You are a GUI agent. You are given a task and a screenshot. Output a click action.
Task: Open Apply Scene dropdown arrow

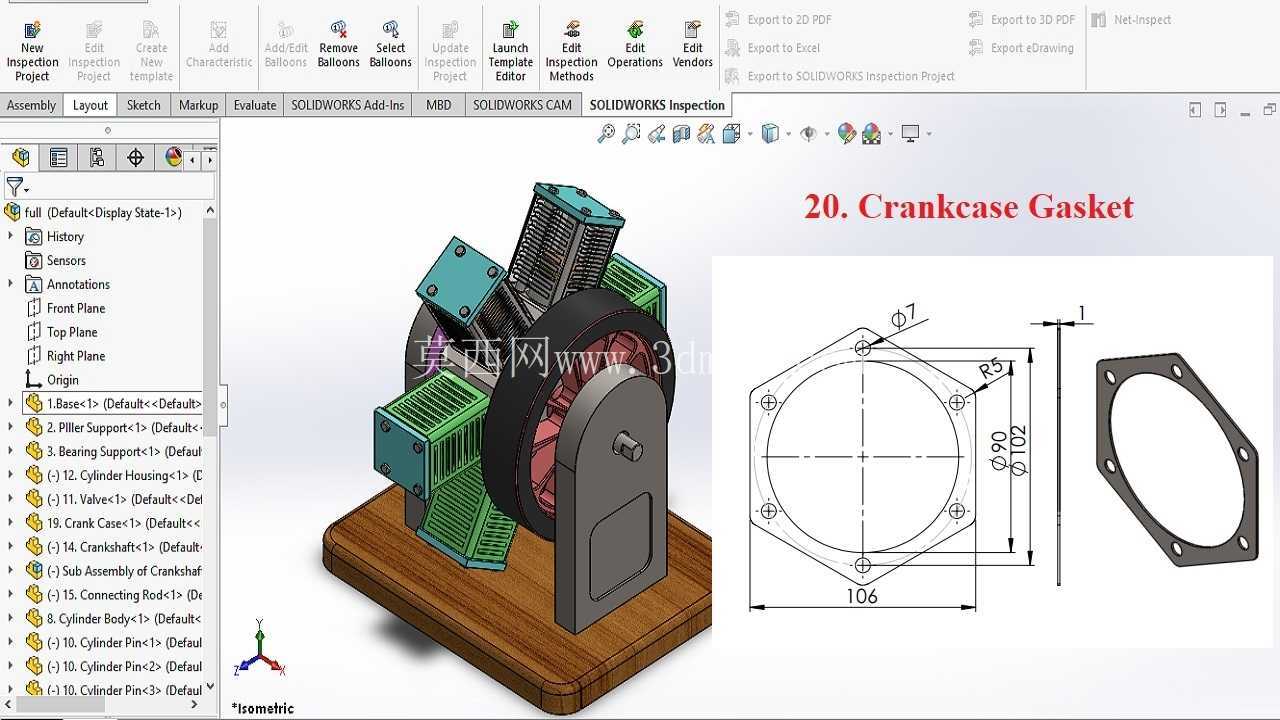coord(890,134)
